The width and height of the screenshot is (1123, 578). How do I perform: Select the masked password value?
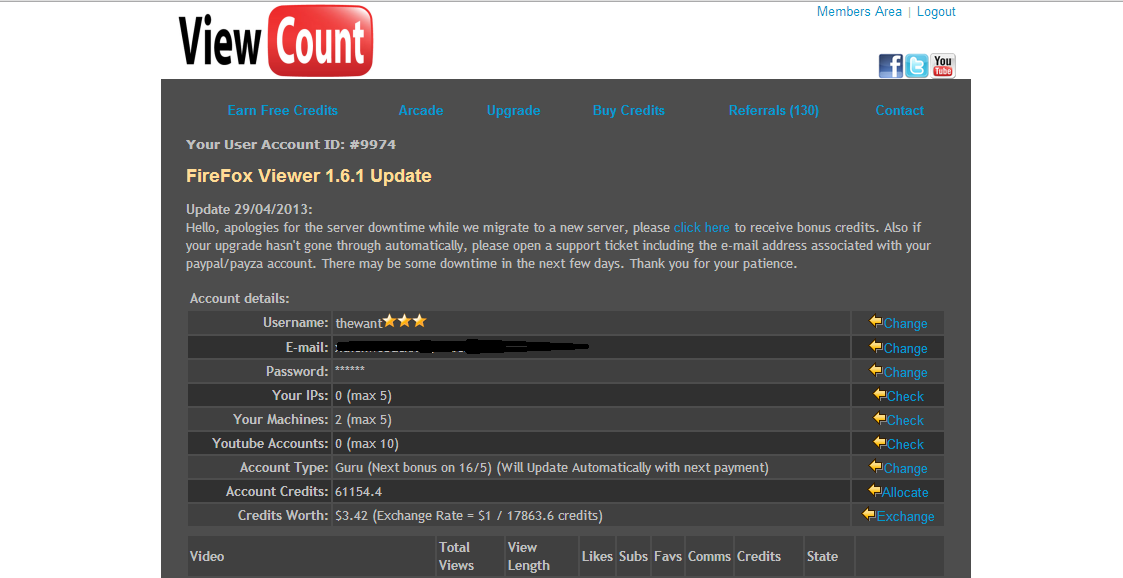pyautogui.click(x=350, y=369)
